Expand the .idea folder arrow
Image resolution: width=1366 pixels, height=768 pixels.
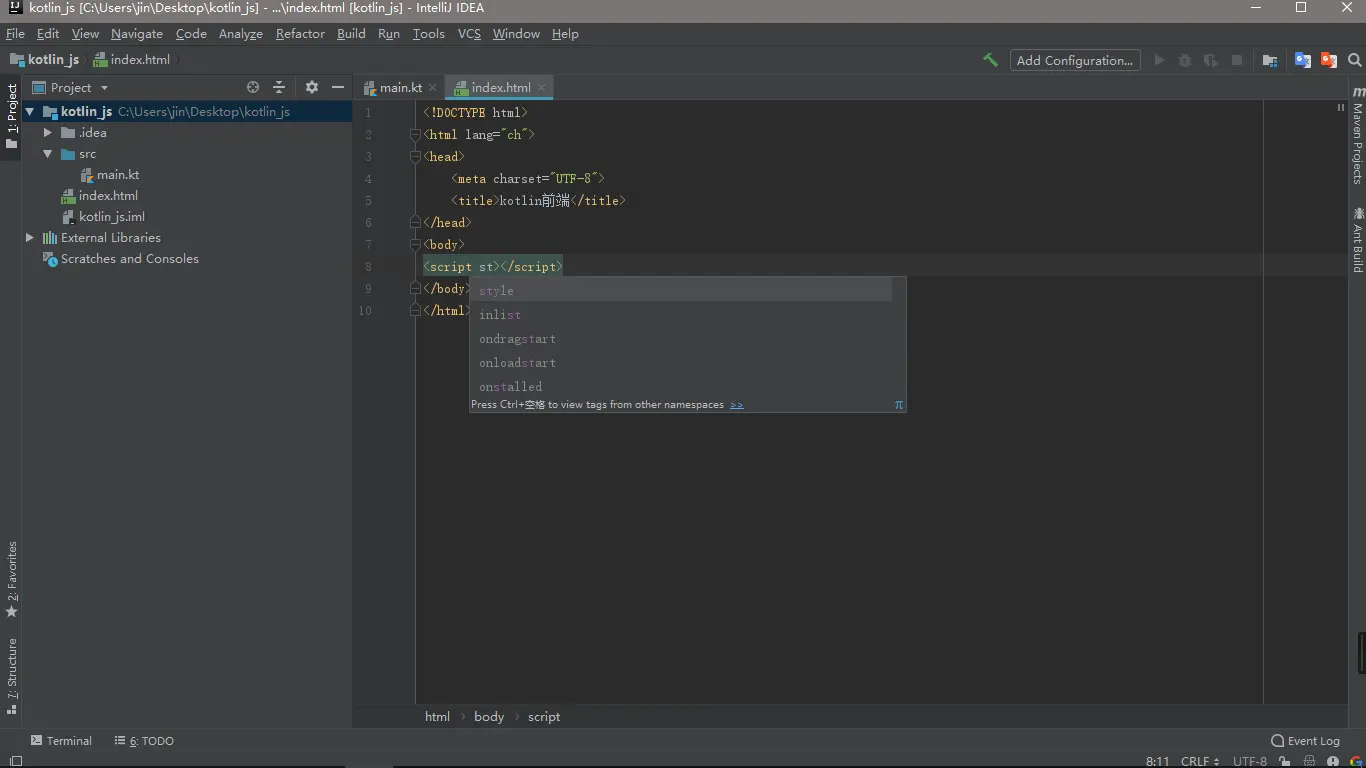coord(47,133)
